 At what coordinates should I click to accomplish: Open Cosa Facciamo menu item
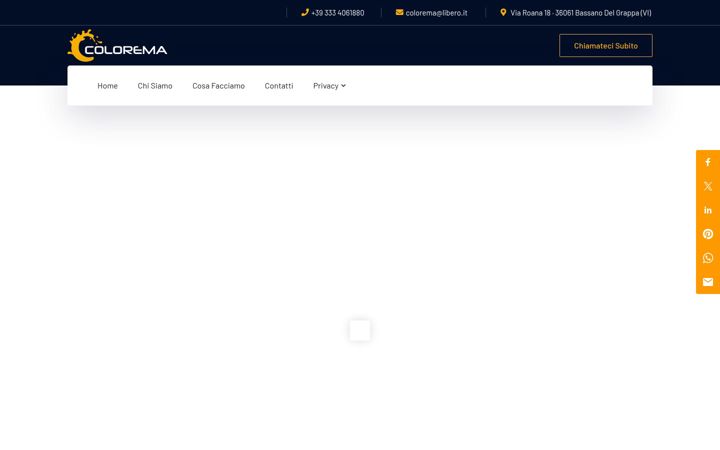click(219, 86)
